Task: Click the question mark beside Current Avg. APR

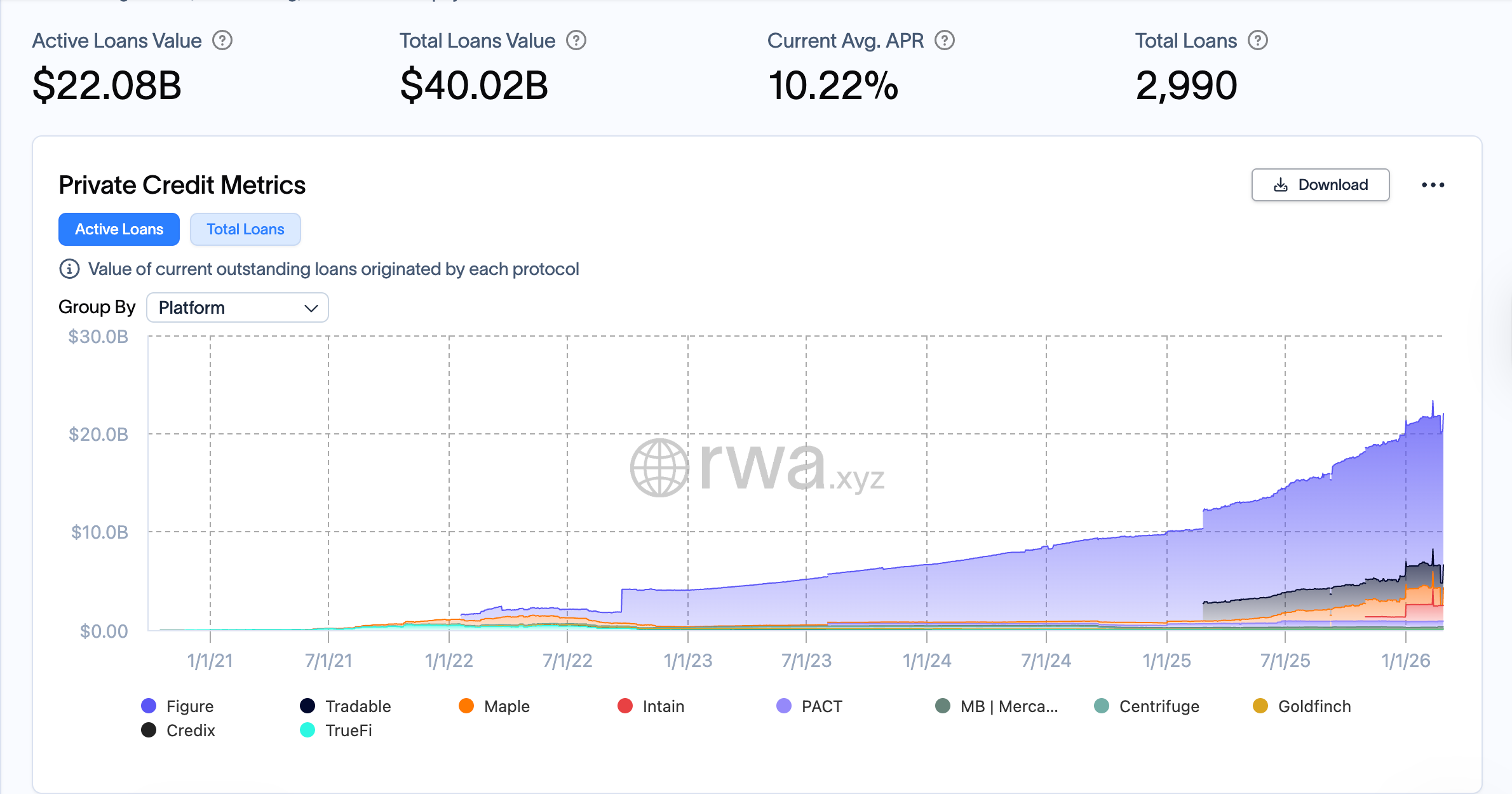Action: pyautogui.click(x=945, y=40)
